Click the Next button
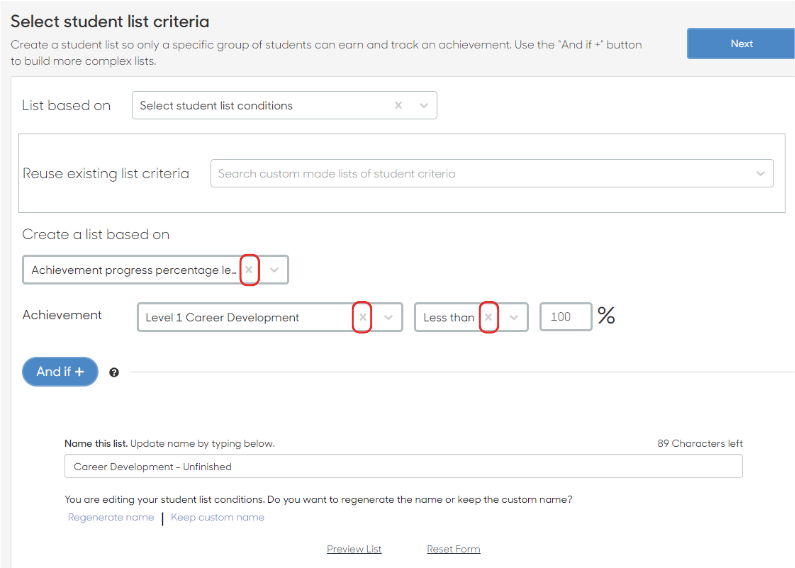The image size is (795, 568). tap(741, 44)
